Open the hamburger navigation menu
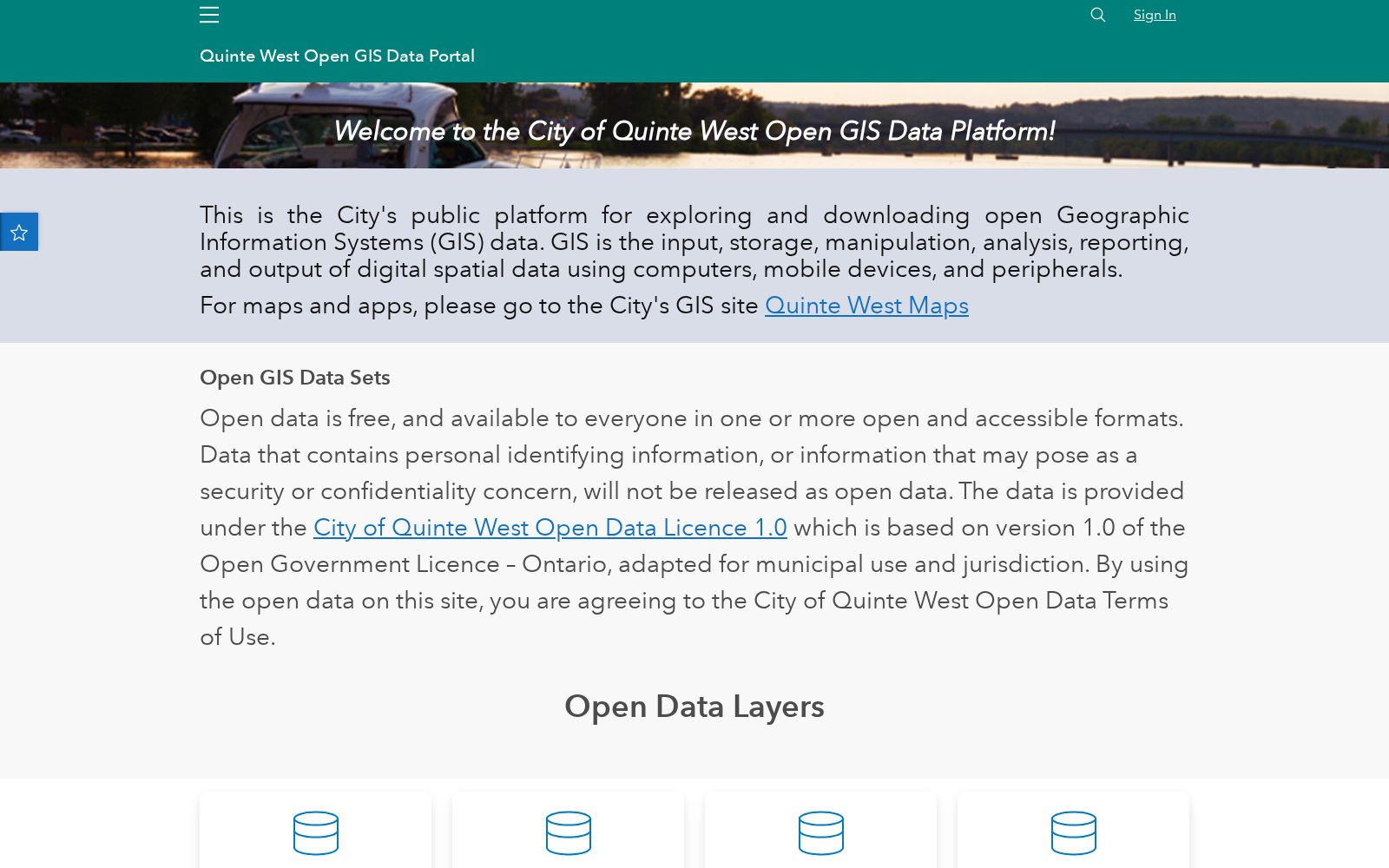This screenshot has width=1389, height=868. point(209,15)
